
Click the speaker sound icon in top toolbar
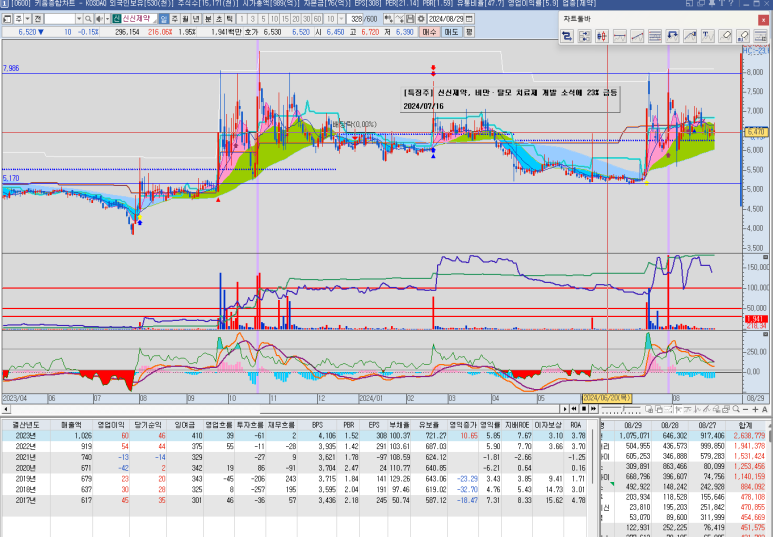tap(99, 19)
